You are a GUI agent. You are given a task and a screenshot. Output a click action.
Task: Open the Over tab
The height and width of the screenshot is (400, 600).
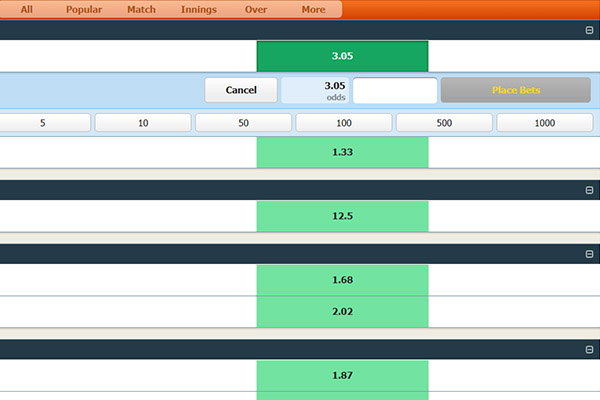click(x=256, y=9)
